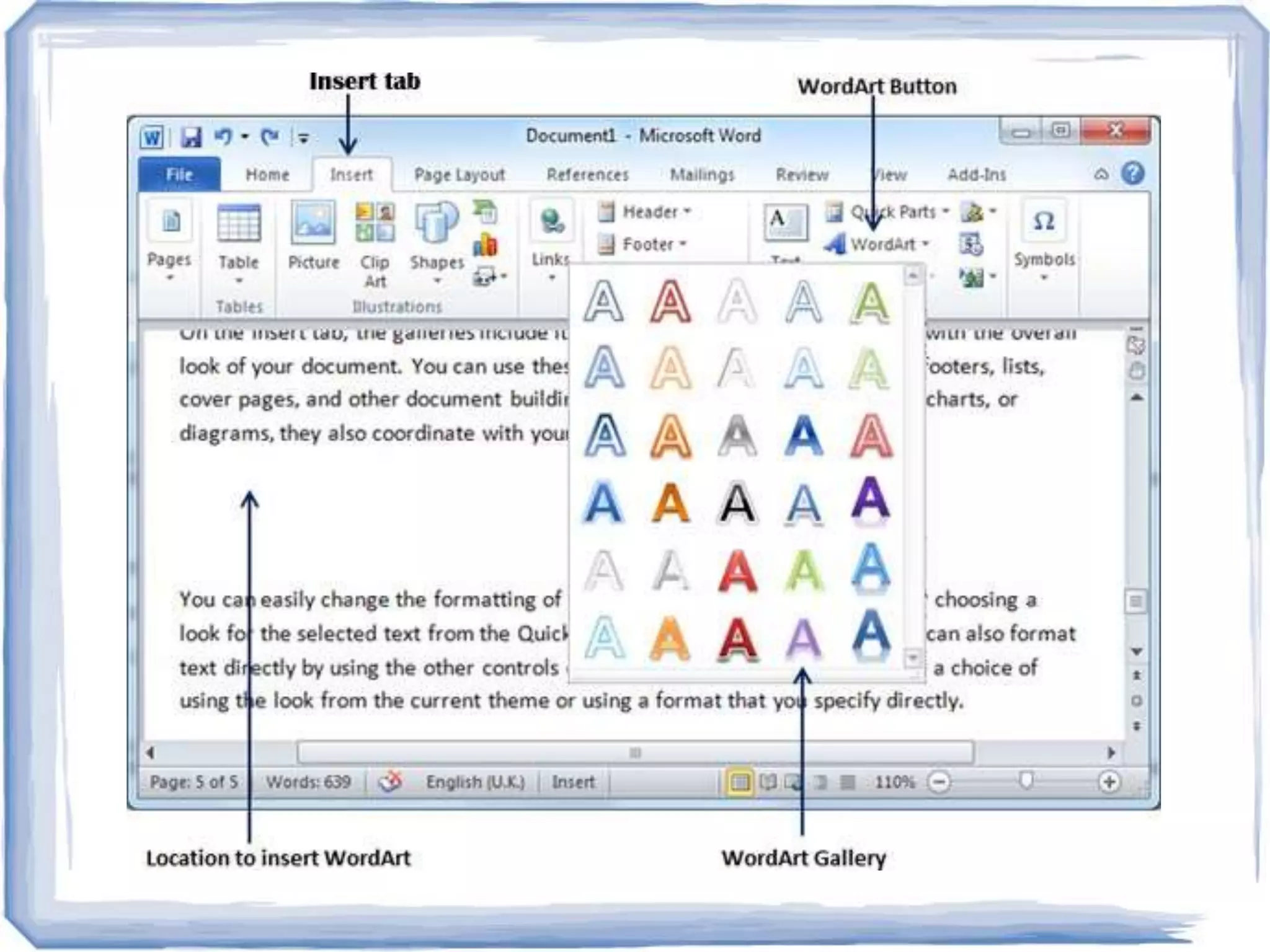Click the WordArt gallery scroll down arrow

[x=913, y=657]
